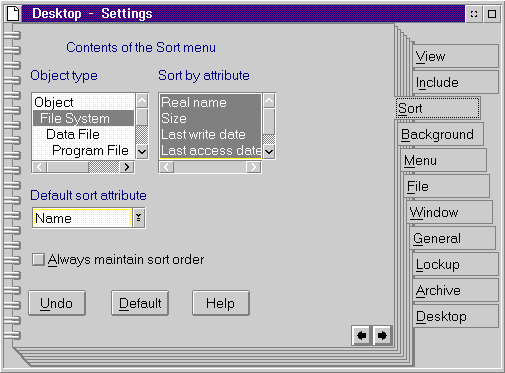The height and width of the screenshot is (373, 505).
Task: Click Object type list scroll up arrow
Action: 142,101
